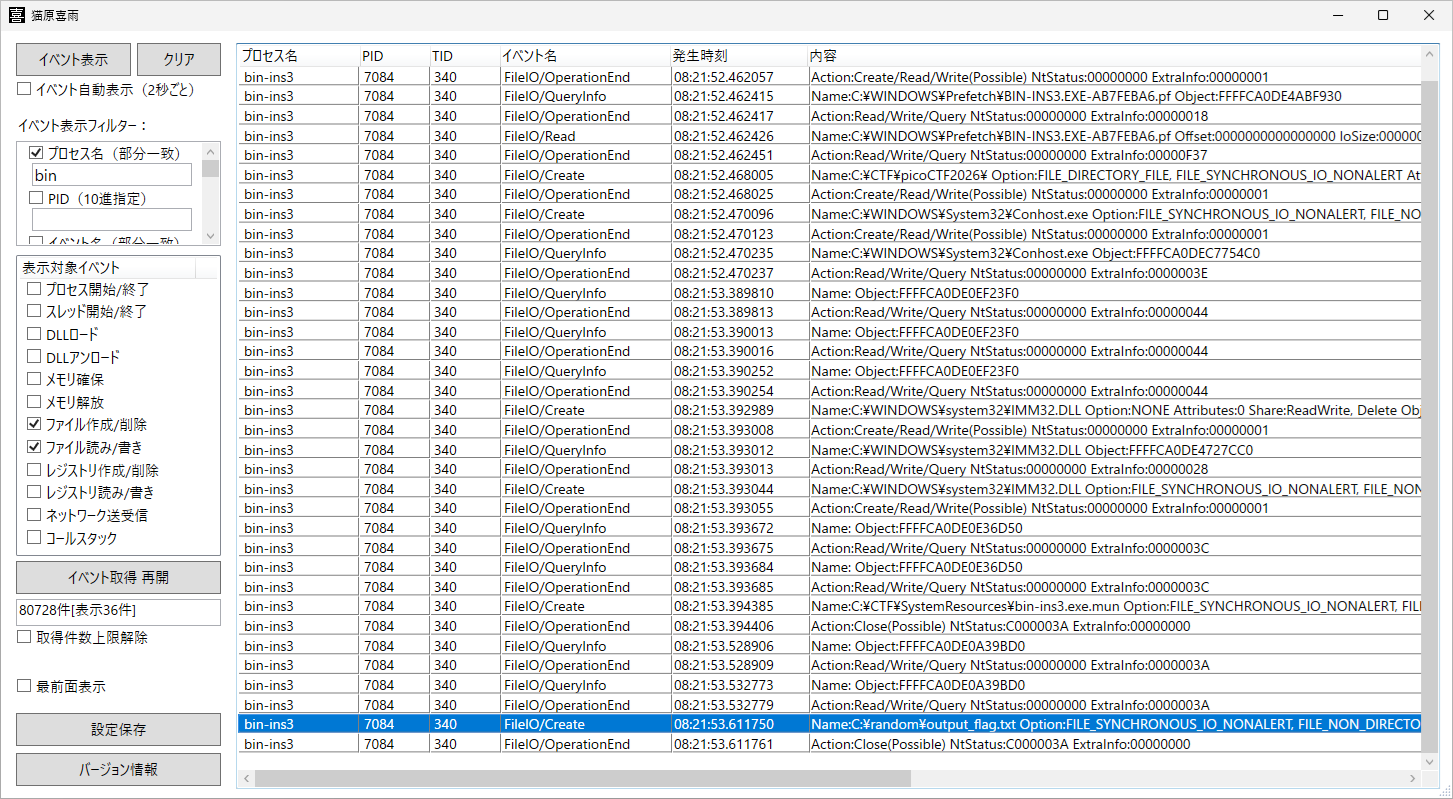Image resolution: width=1453 pixels, height=799 pixels.
Task: Toggle the PID（10進指定）checkbox
Action: click(x=37, y=198)
